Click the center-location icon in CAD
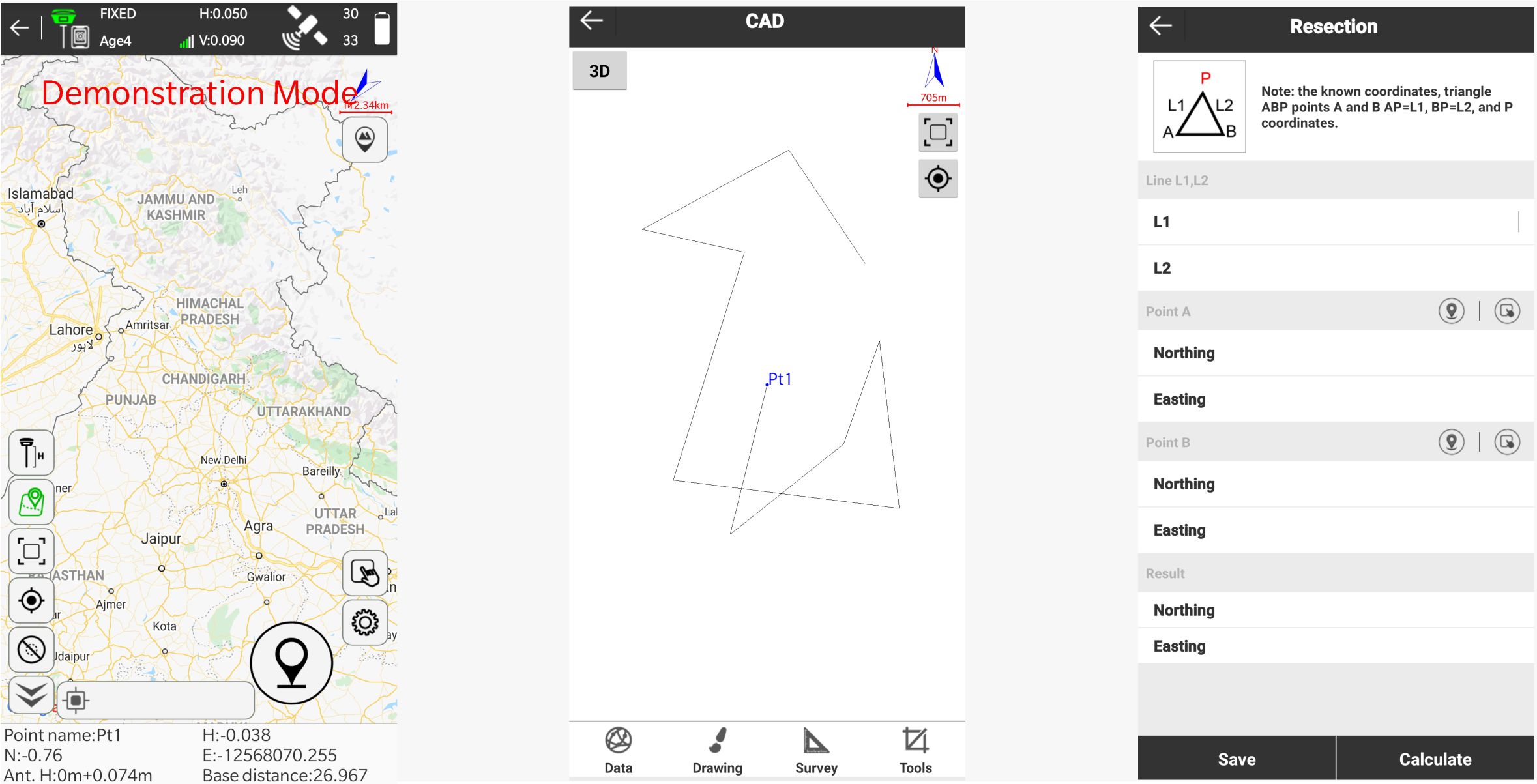 click(938, 180)
